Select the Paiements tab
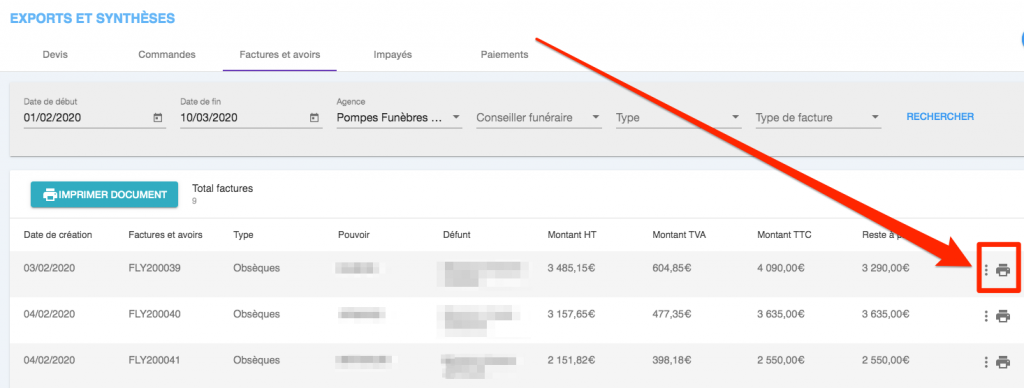 (x=504, y=55)
